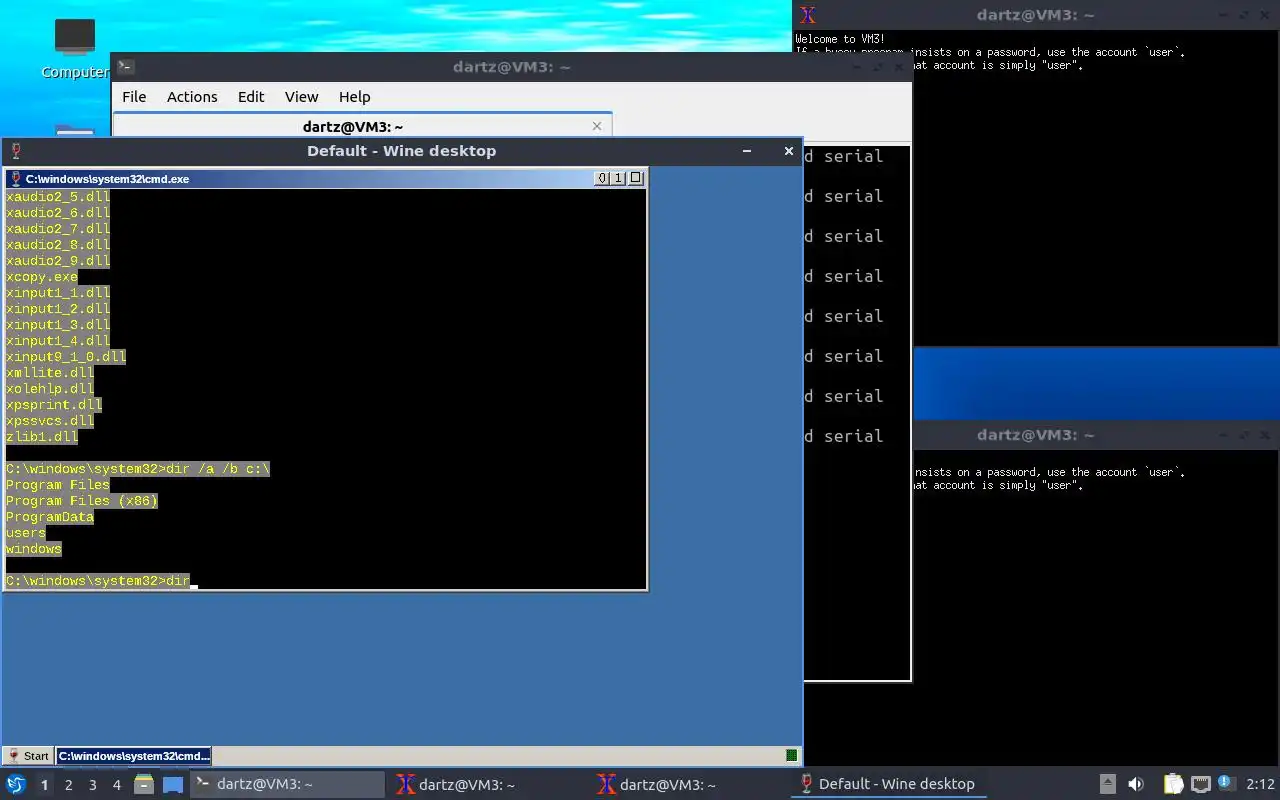Open the Wine Start menu
1280x800 pixels.
[28, 756]
